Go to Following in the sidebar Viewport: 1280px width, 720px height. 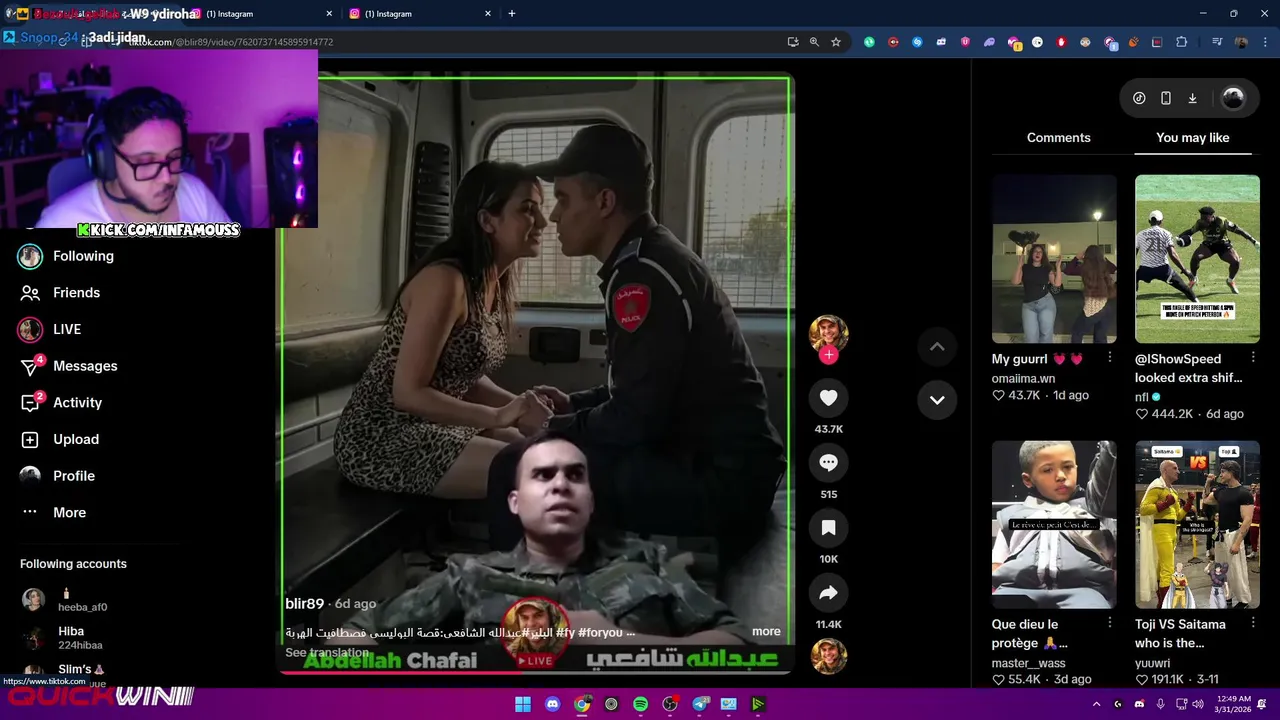66,256
